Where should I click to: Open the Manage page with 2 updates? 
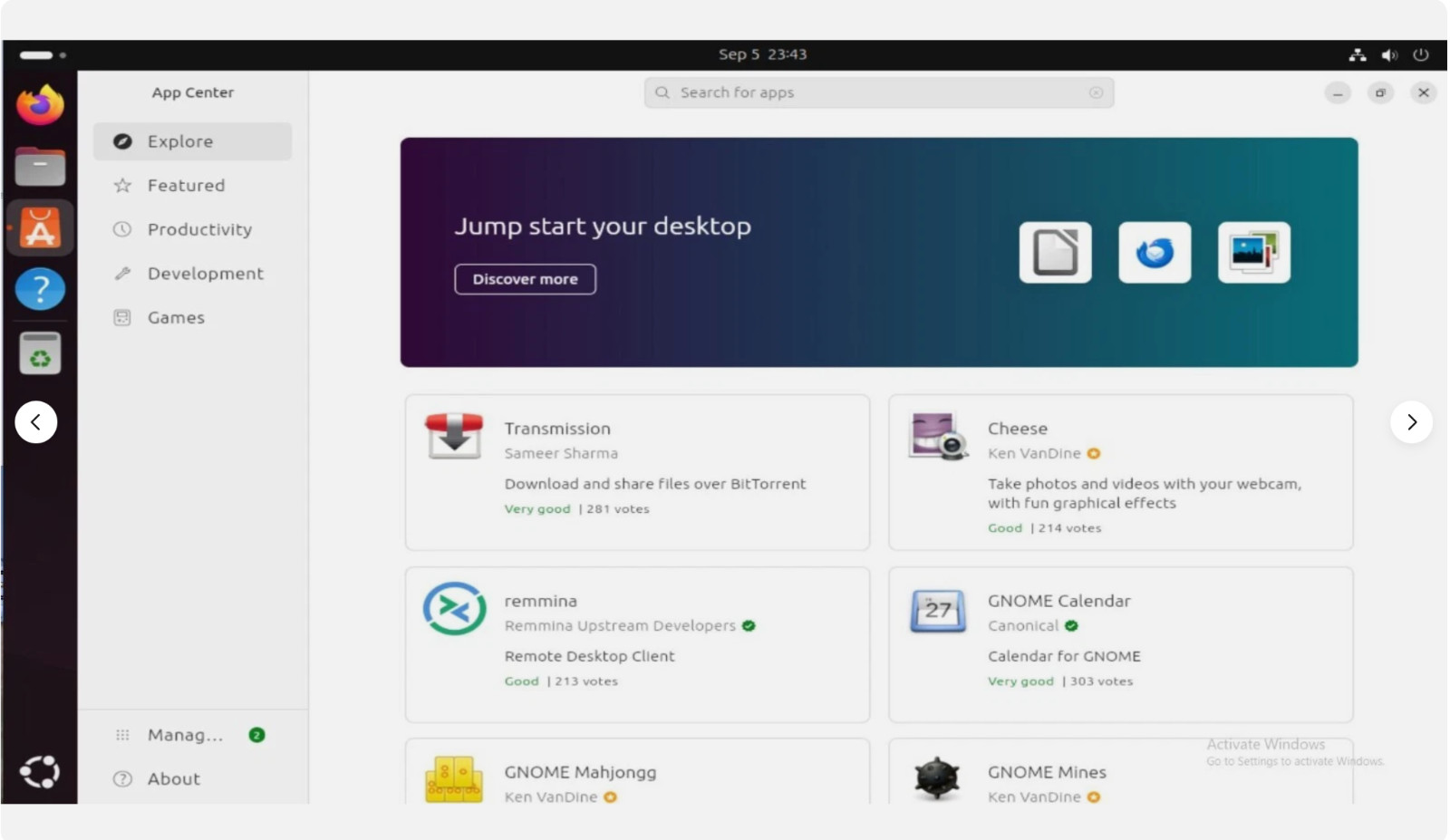click(192, 735)
